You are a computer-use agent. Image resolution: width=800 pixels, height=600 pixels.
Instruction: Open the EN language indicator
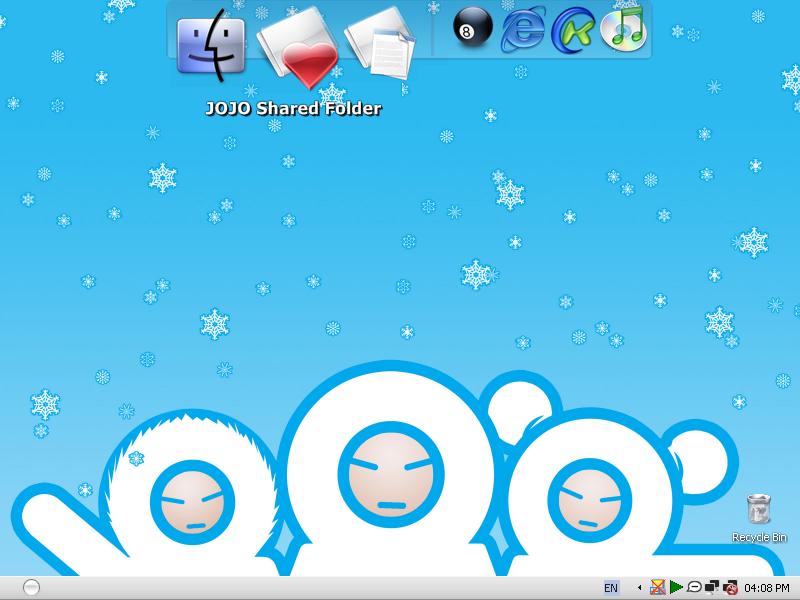point(611,588)
